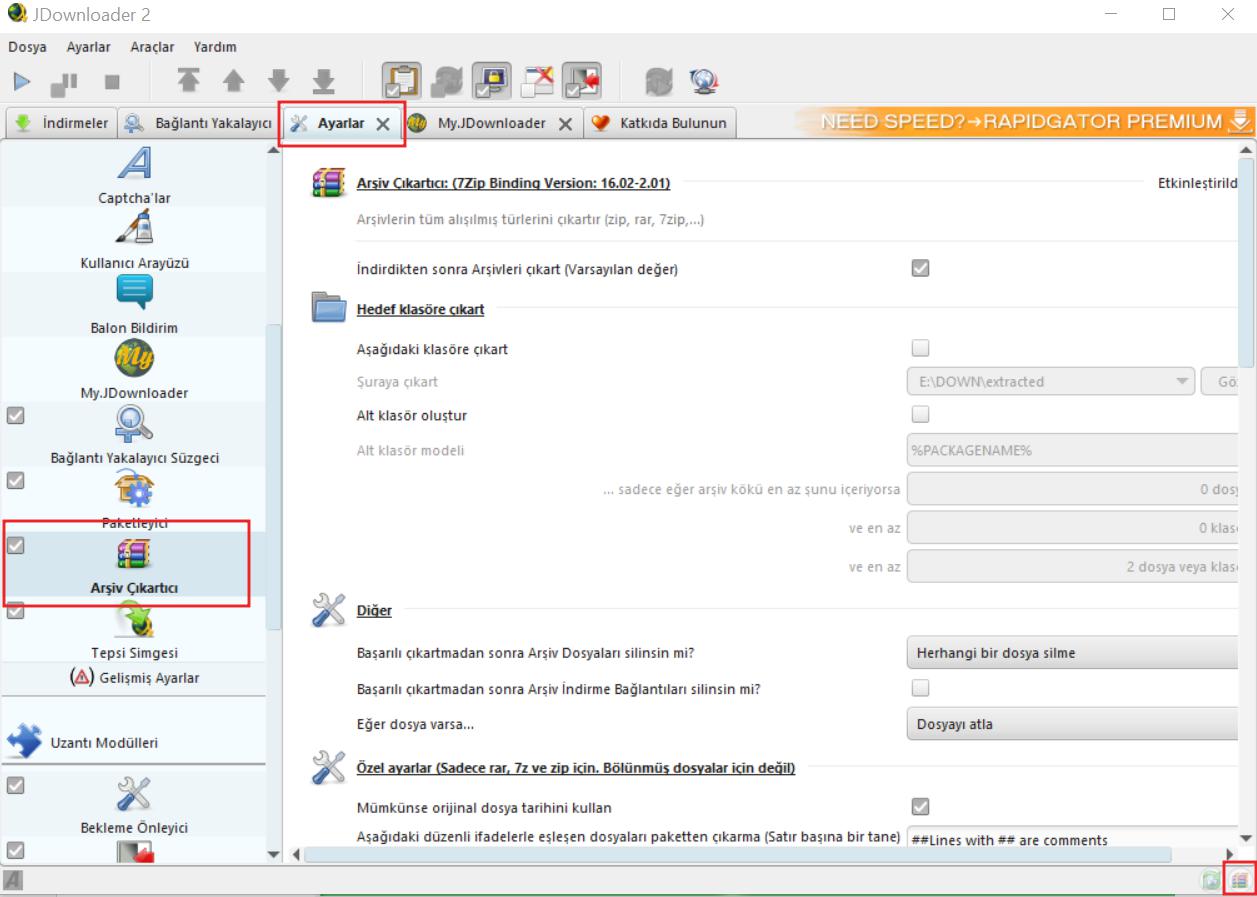Toggle the Tepsi Simgesi sidebar checkbox

15,610
